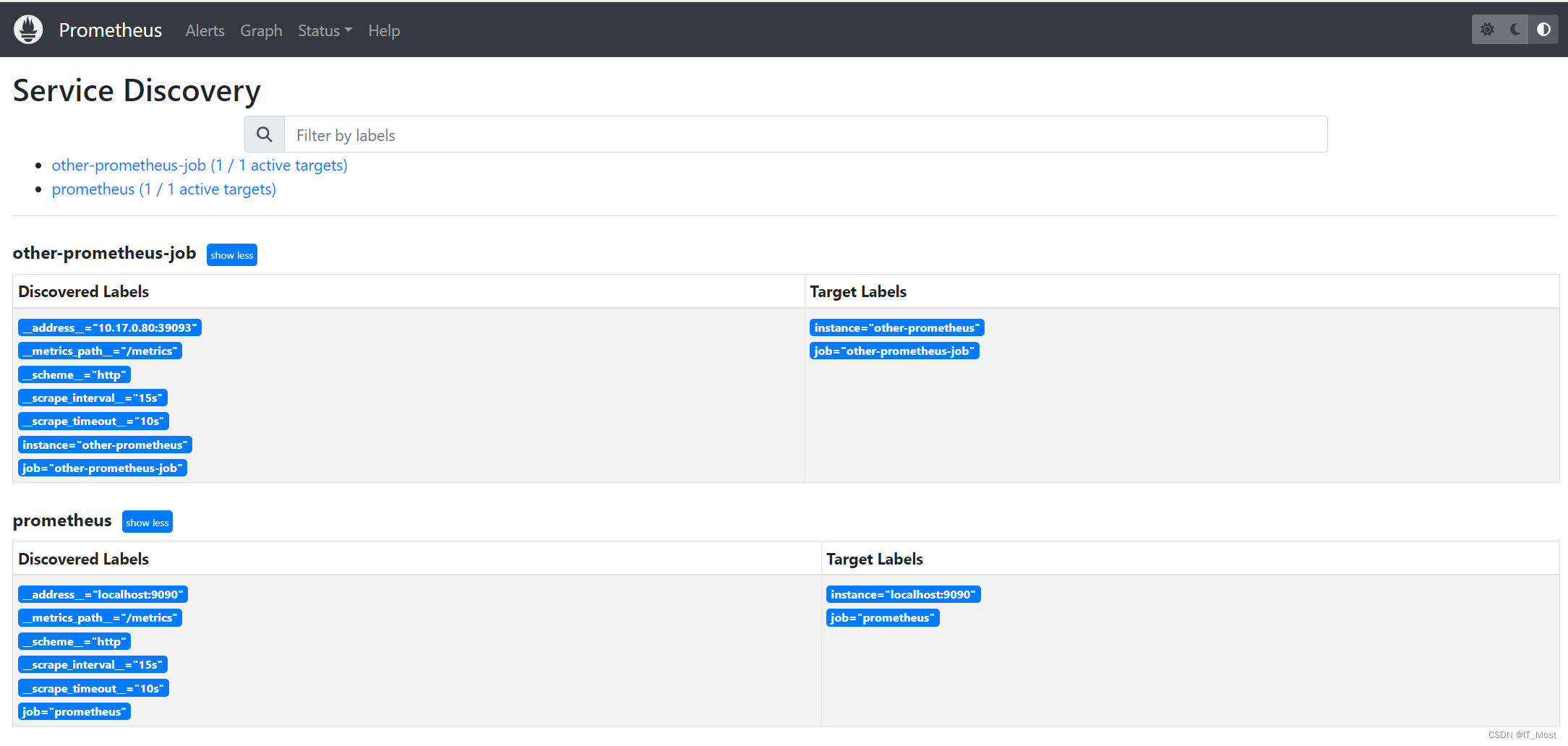
Task: Go to the Graph page
Action: [x=261, y=30]
